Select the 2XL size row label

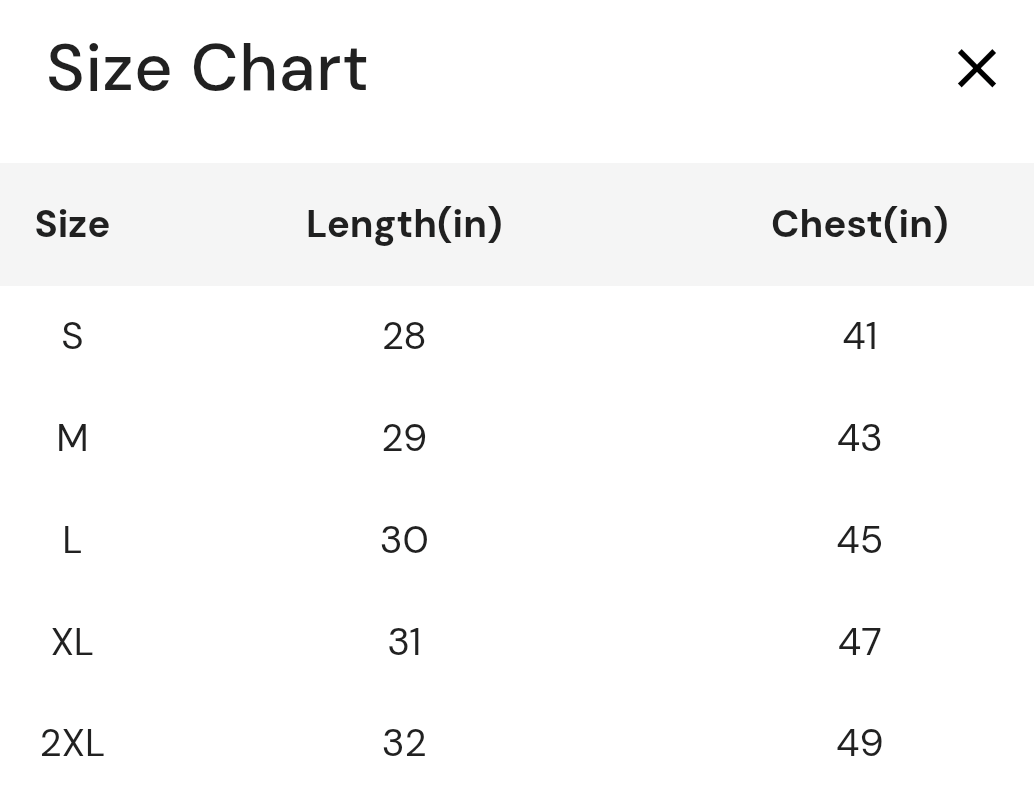pos(72,744)
